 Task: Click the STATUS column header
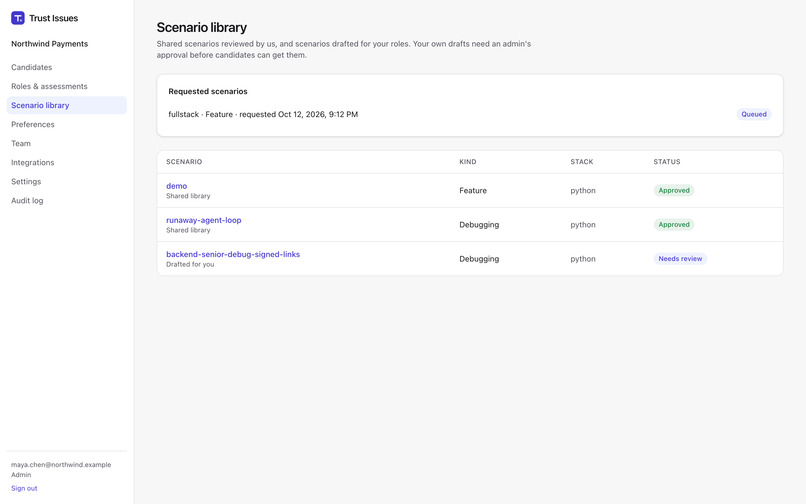tap(667, 161)
